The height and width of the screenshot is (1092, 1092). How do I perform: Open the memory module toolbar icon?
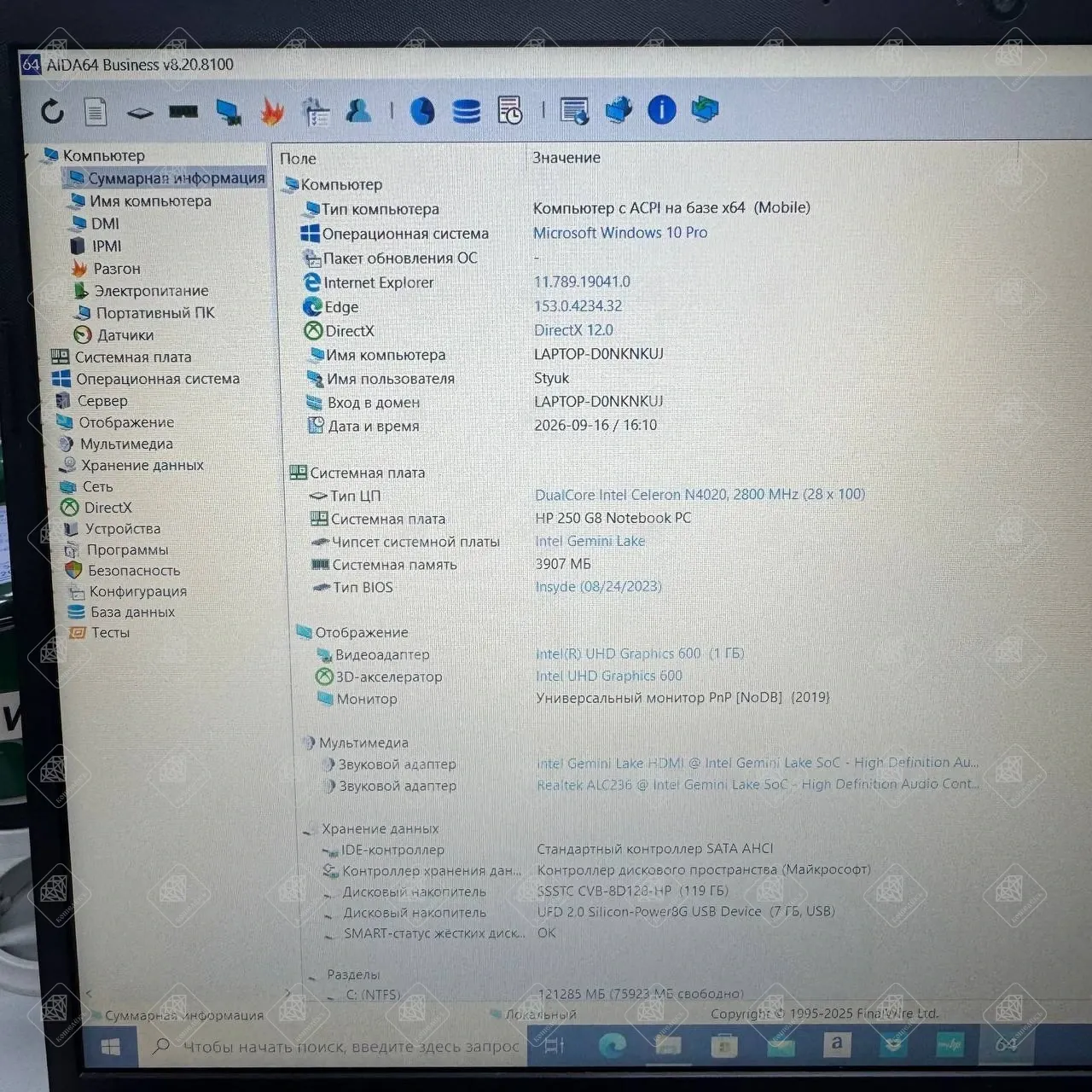(x=183, y=112)
